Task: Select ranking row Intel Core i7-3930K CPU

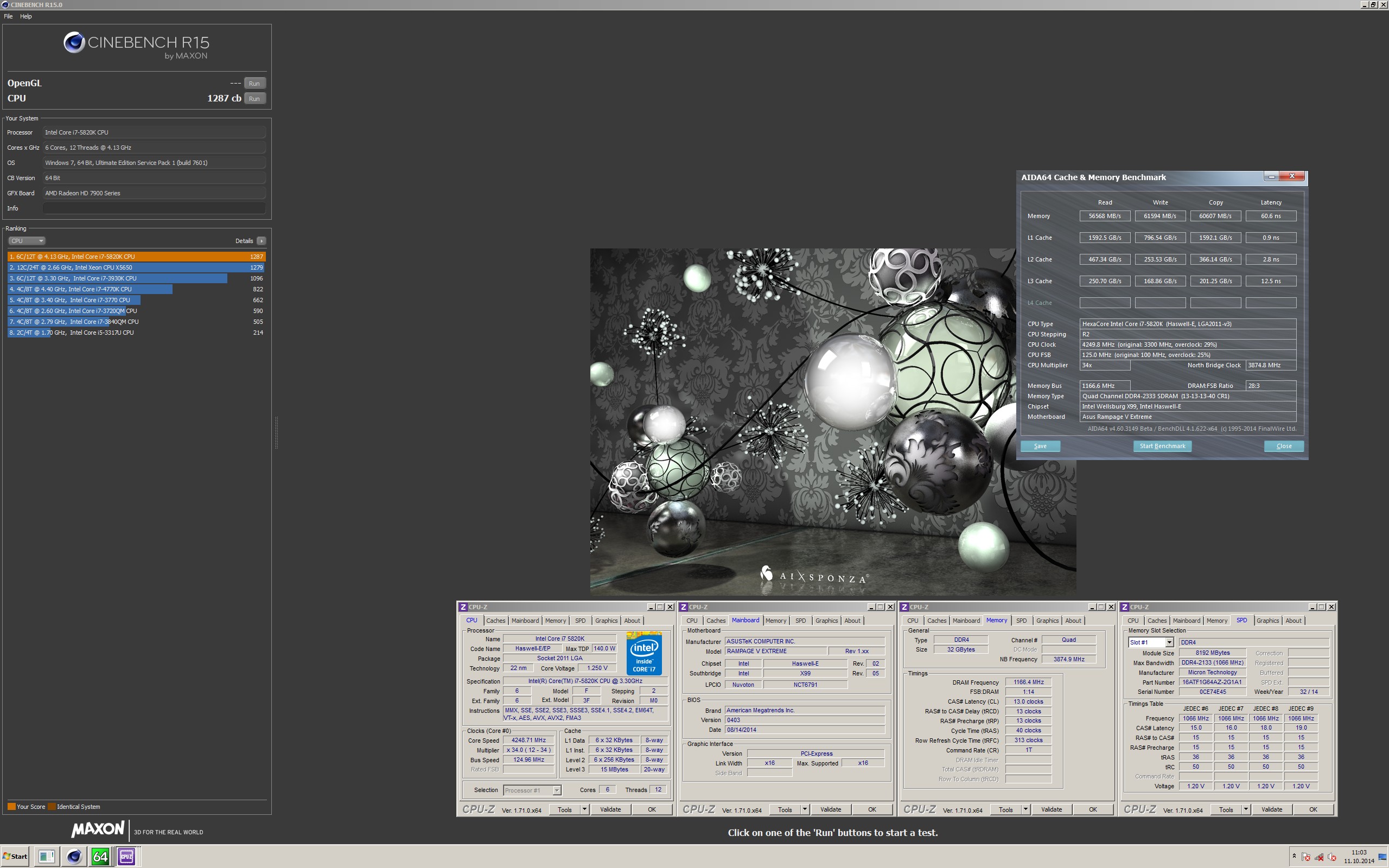Action: coord(137,278)
